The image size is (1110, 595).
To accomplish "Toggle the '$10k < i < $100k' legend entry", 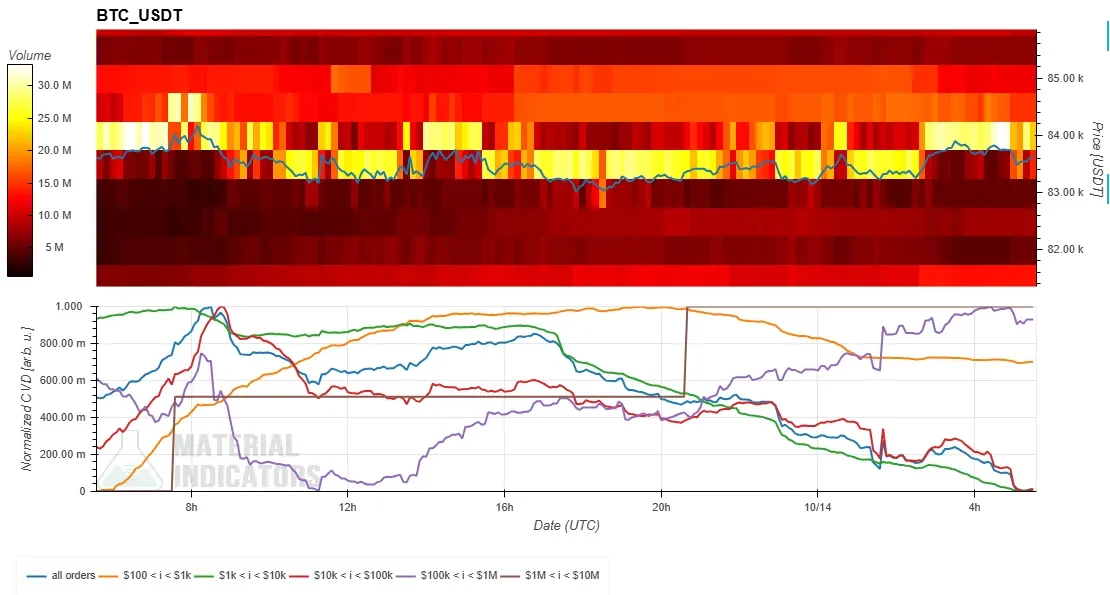I will click(341, 575).
